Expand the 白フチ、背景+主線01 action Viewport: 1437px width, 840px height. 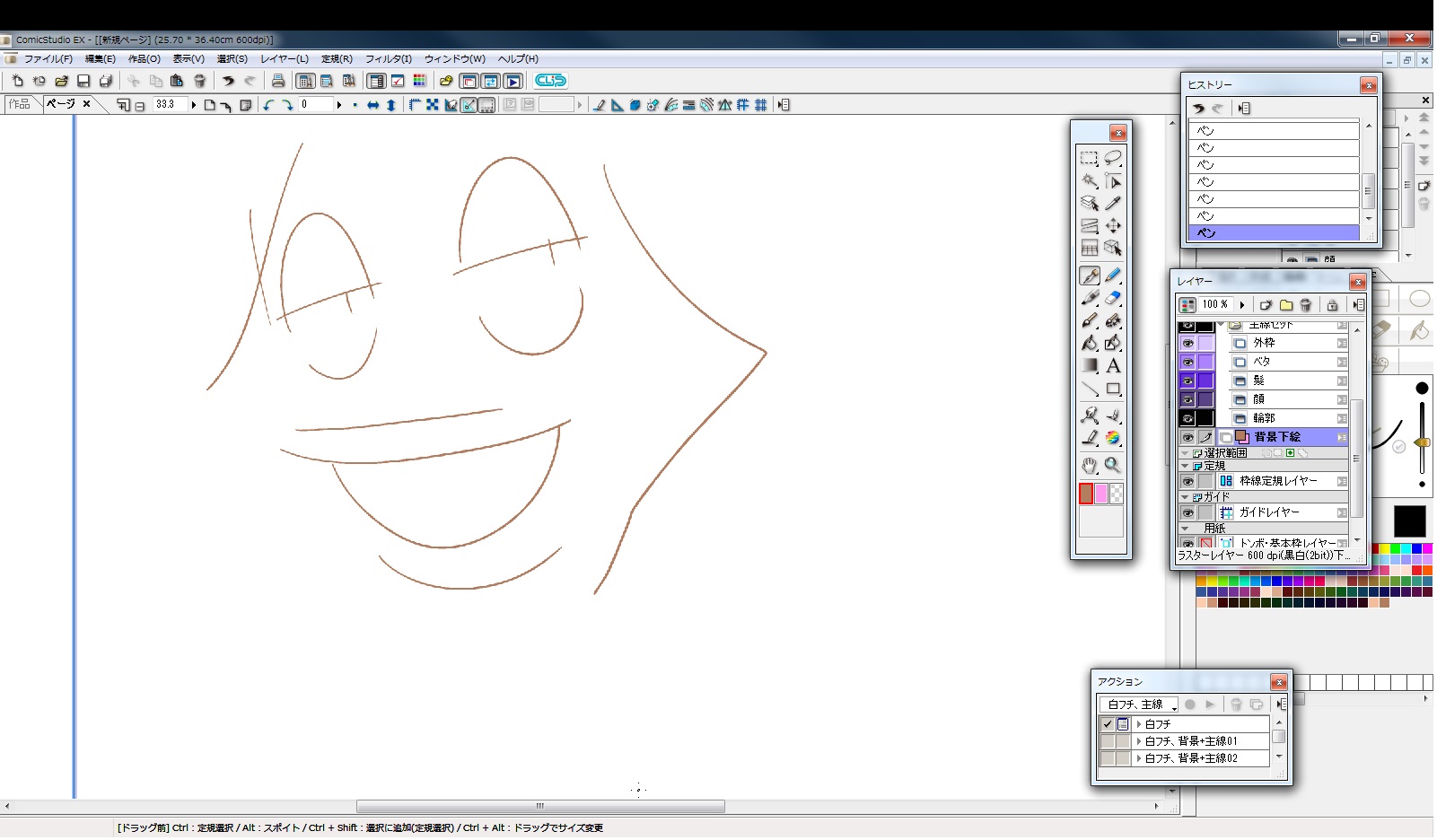point(1139,741)
